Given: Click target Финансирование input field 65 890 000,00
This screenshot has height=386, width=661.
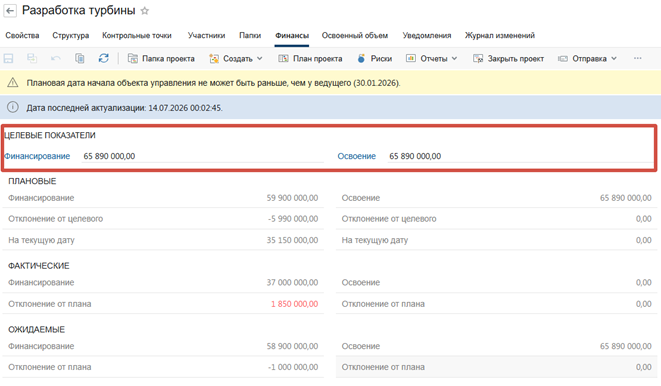Looking at the screenshot, I should [203, 156].
